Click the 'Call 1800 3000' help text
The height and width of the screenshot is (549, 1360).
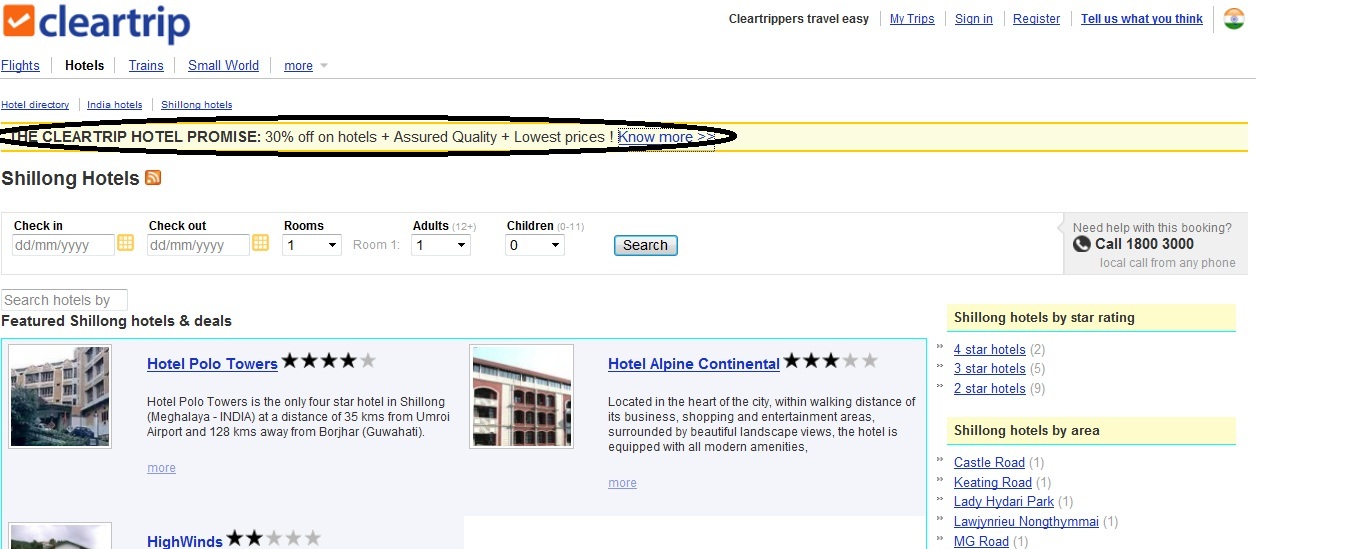[1144, 244]
